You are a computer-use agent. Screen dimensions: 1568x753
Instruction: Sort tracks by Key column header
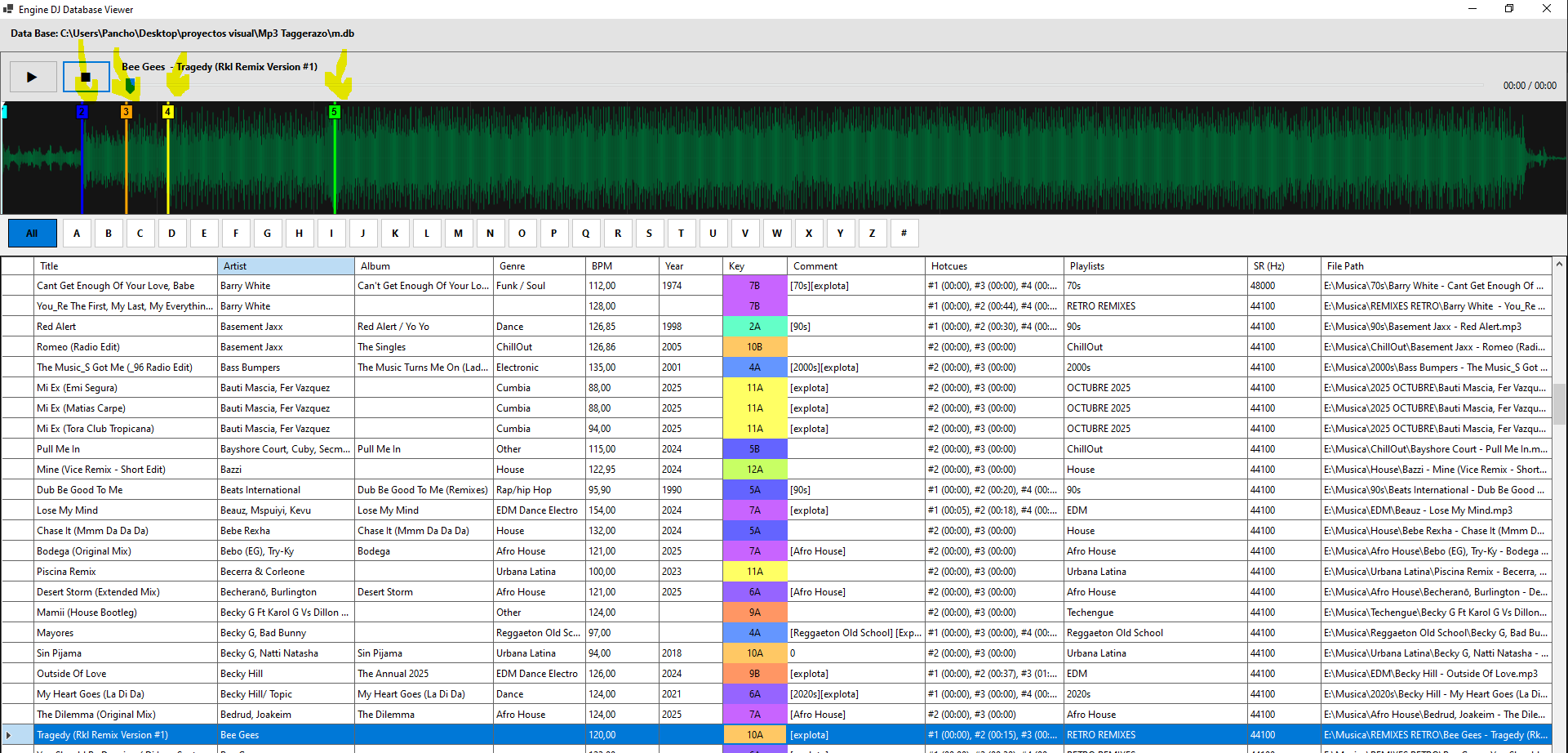point(754,266)
